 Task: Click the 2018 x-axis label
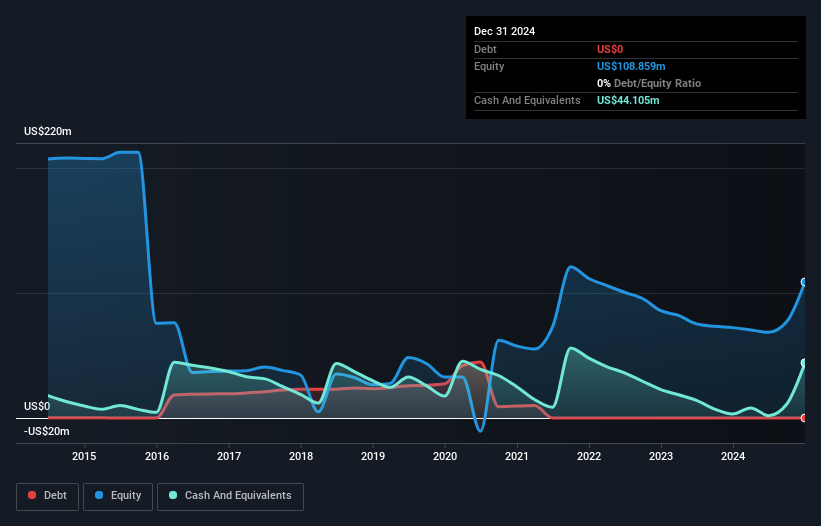(x=301, y=456)
